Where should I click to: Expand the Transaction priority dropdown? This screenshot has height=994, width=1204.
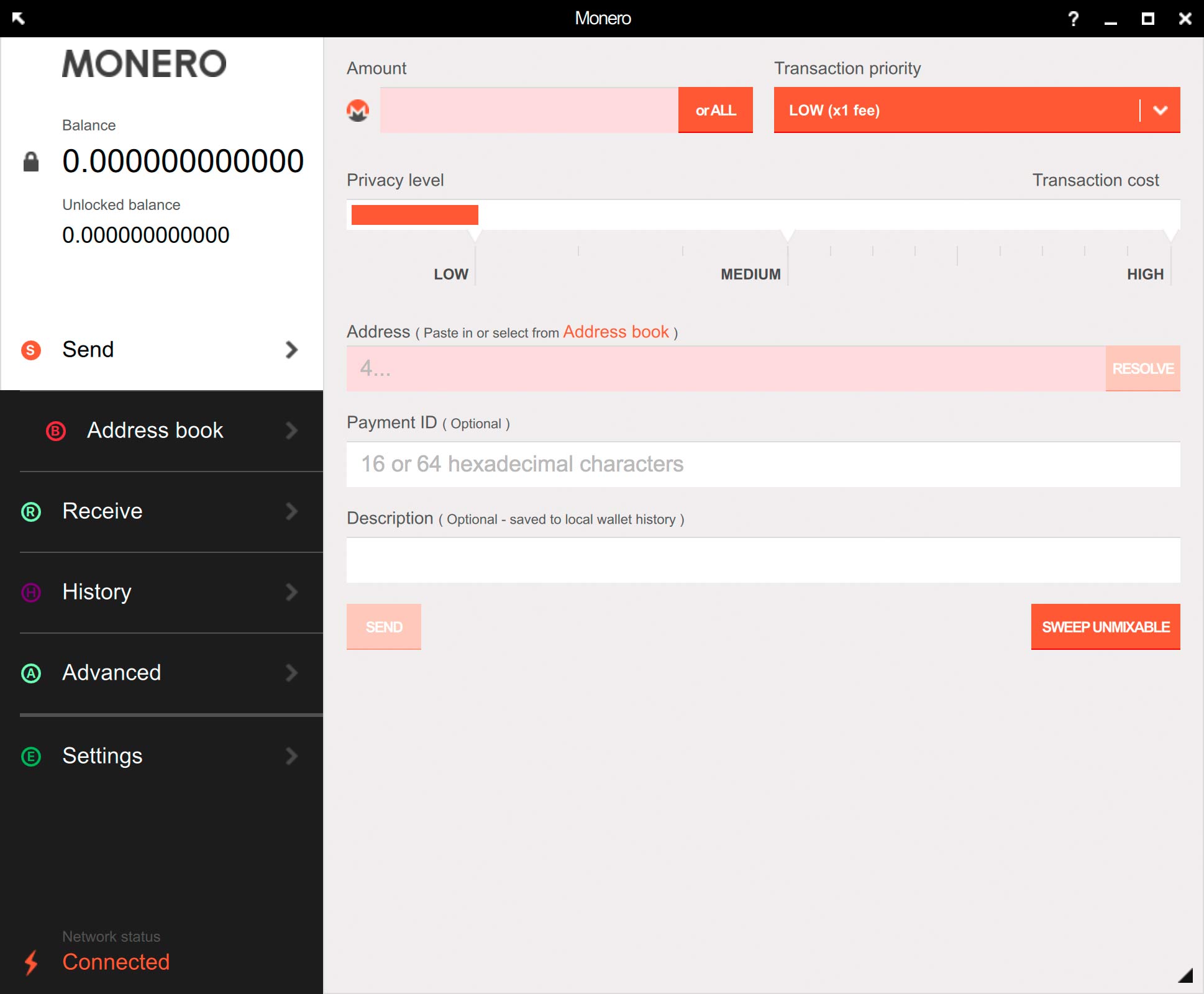[x=1160, y=110]
